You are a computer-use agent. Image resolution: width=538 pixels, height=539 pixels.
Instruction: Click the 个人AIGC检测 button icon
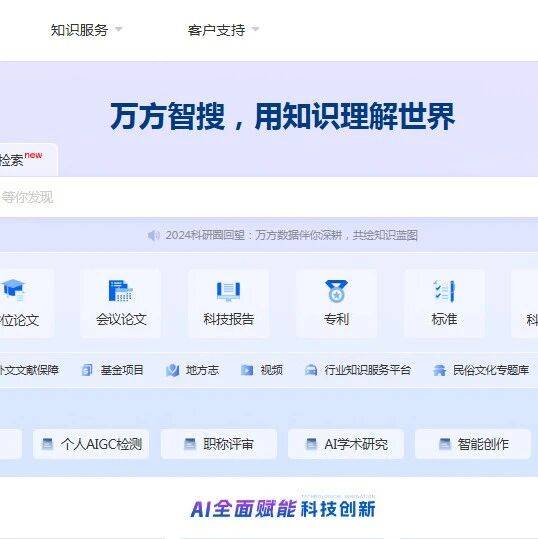(47, 444)
